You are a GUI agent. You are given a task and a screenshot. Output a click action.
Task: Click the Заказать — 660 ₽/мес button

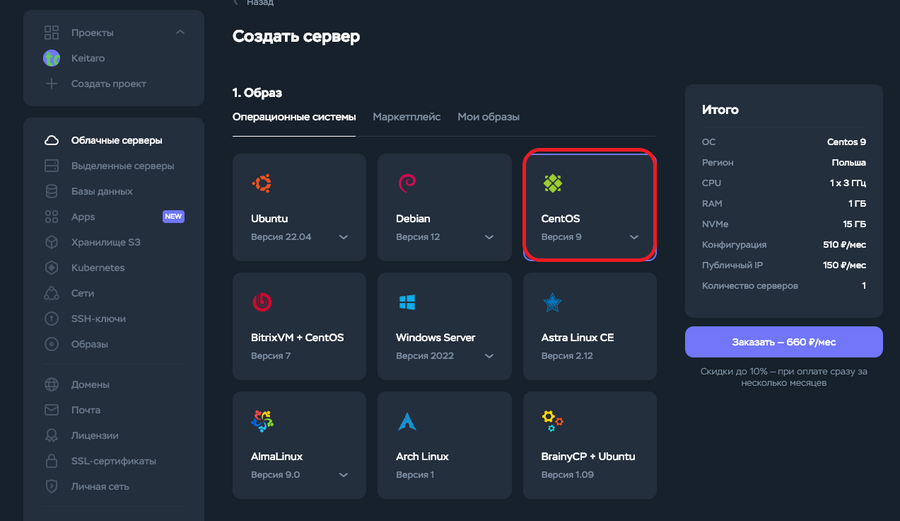pos(783,342)
